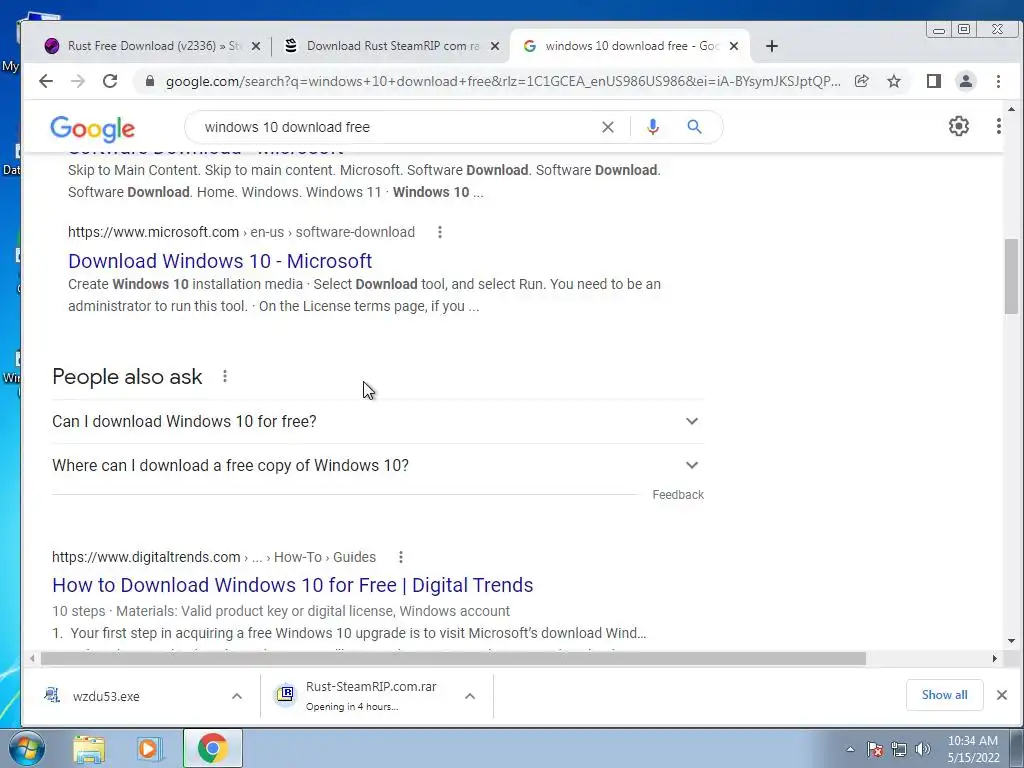Open Rust-SteamRIP.com.rar download options arrow
The height and width of the screenshot is (768, 1024).
[470, 696]
